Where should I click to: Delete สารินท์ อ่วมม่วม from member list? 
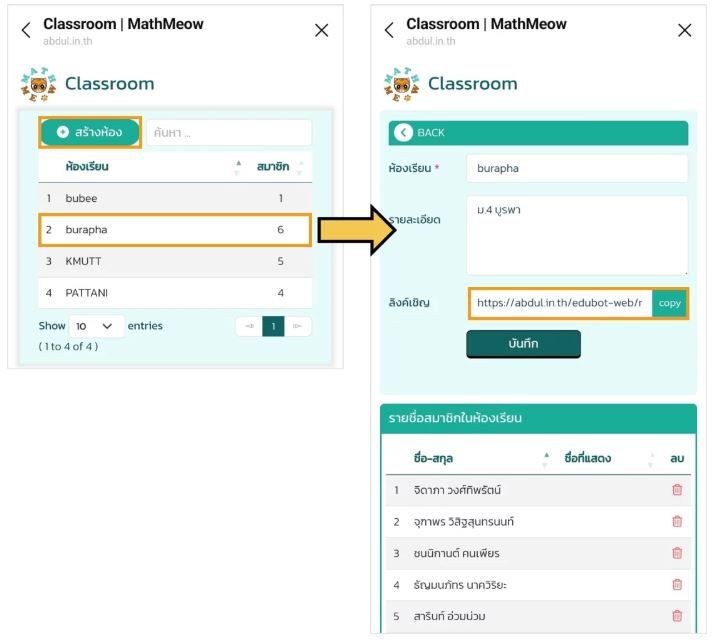pos(677,616)
